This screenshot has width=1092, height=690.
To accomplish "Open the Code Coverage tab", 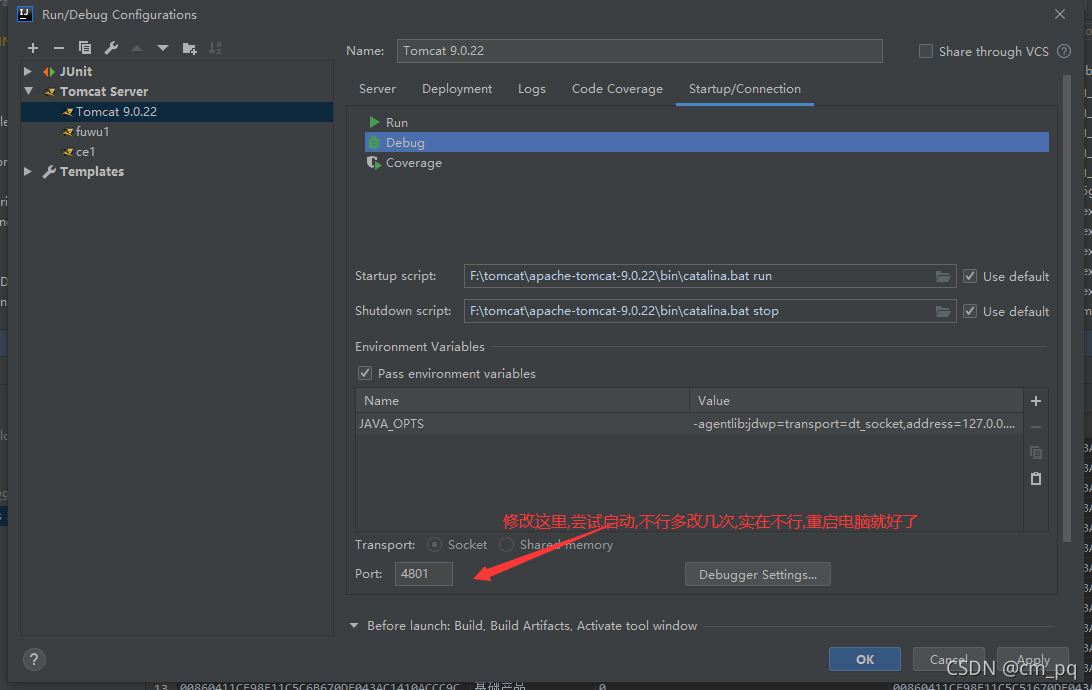I will (x=617, y=89).
